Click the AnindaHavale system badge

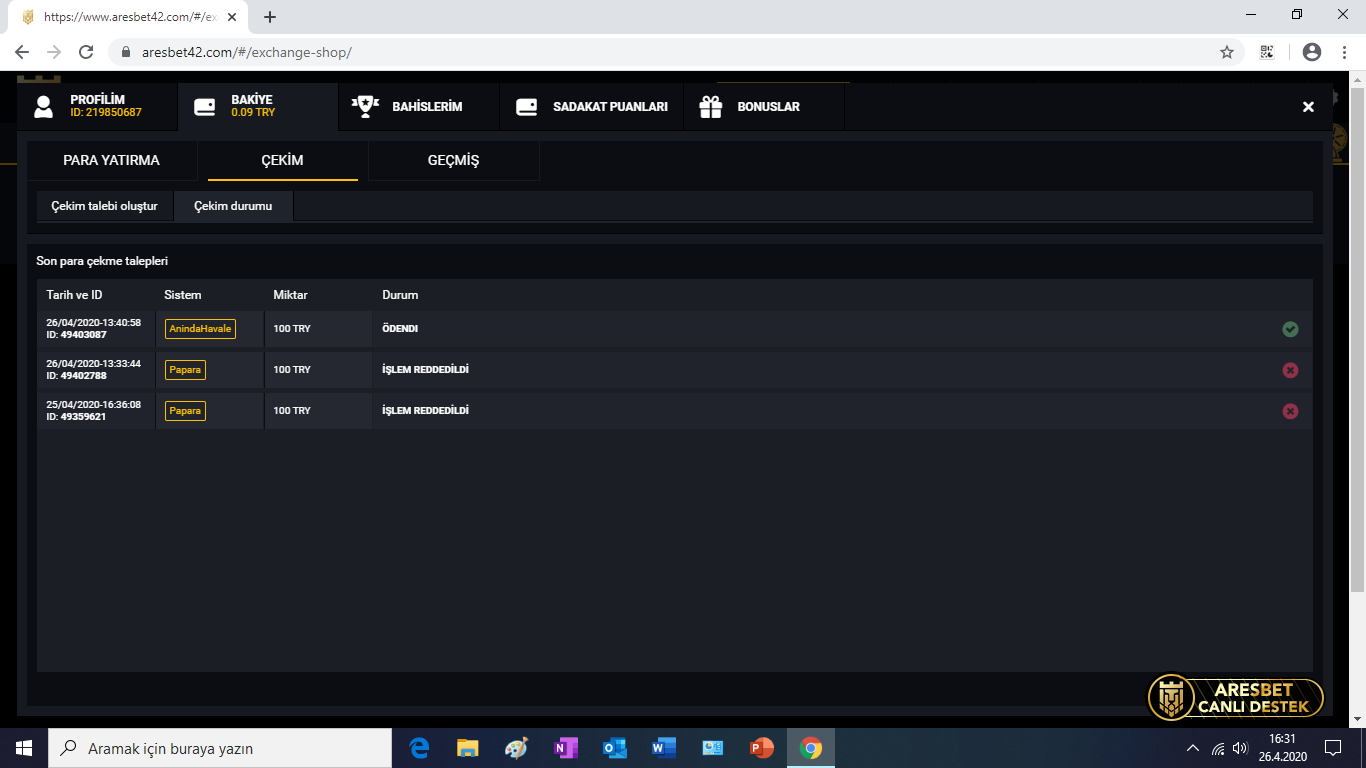coord(200,329)
